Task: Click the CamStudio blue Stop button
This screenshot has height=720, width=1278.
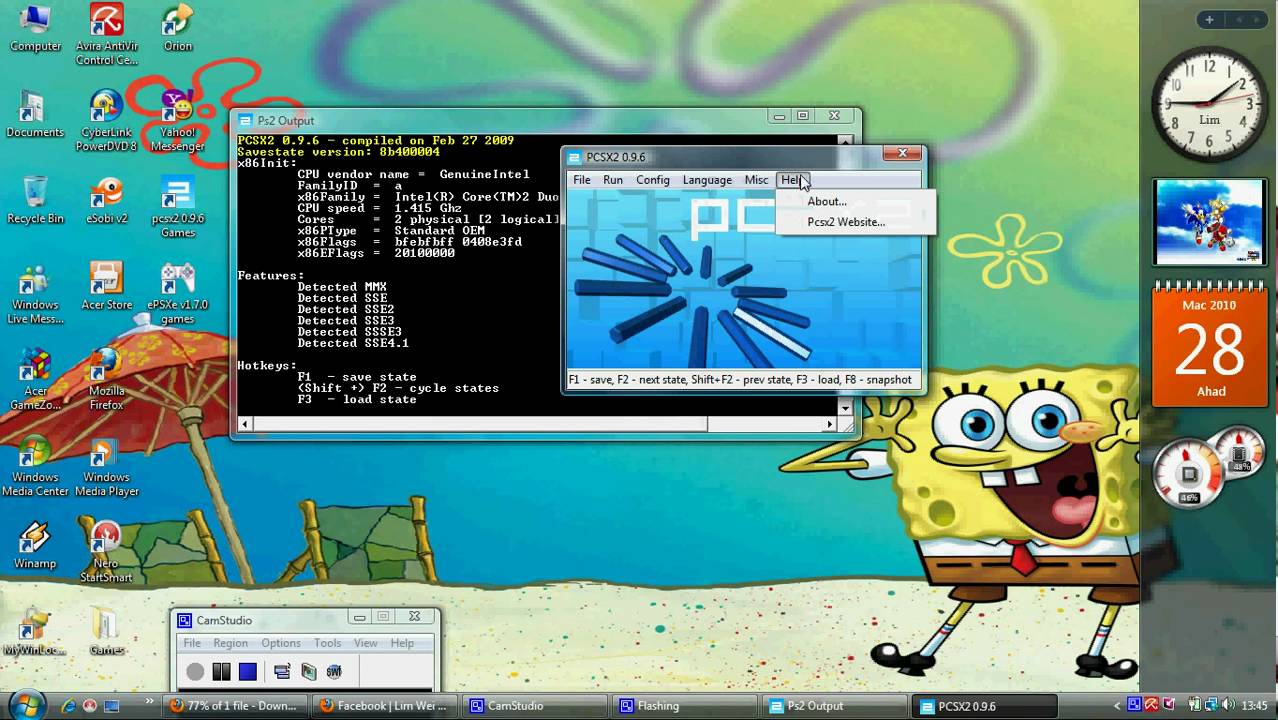Action: point(248,672)
